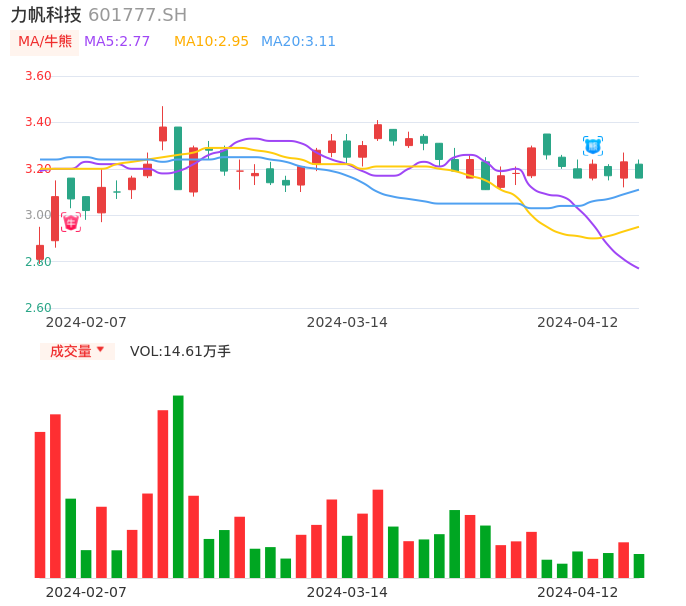Click 2024-04-12 date under price chart
Screen dimensions: 686x606
(578, 322)
